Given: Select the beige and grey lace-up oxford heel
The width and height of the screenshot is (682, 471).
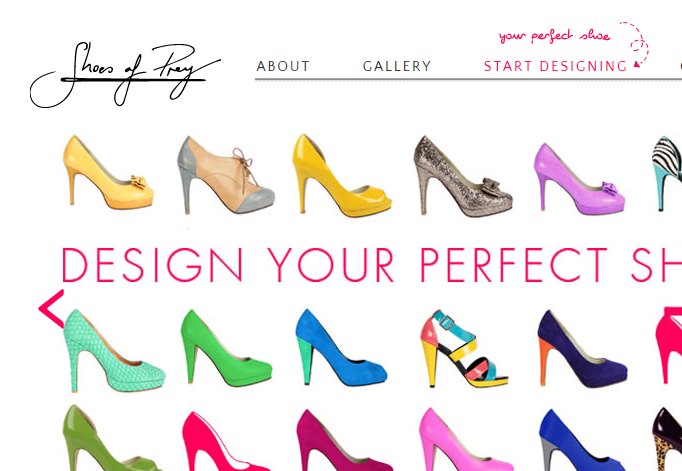Looking at the screenshot, I should pos(226,175).
